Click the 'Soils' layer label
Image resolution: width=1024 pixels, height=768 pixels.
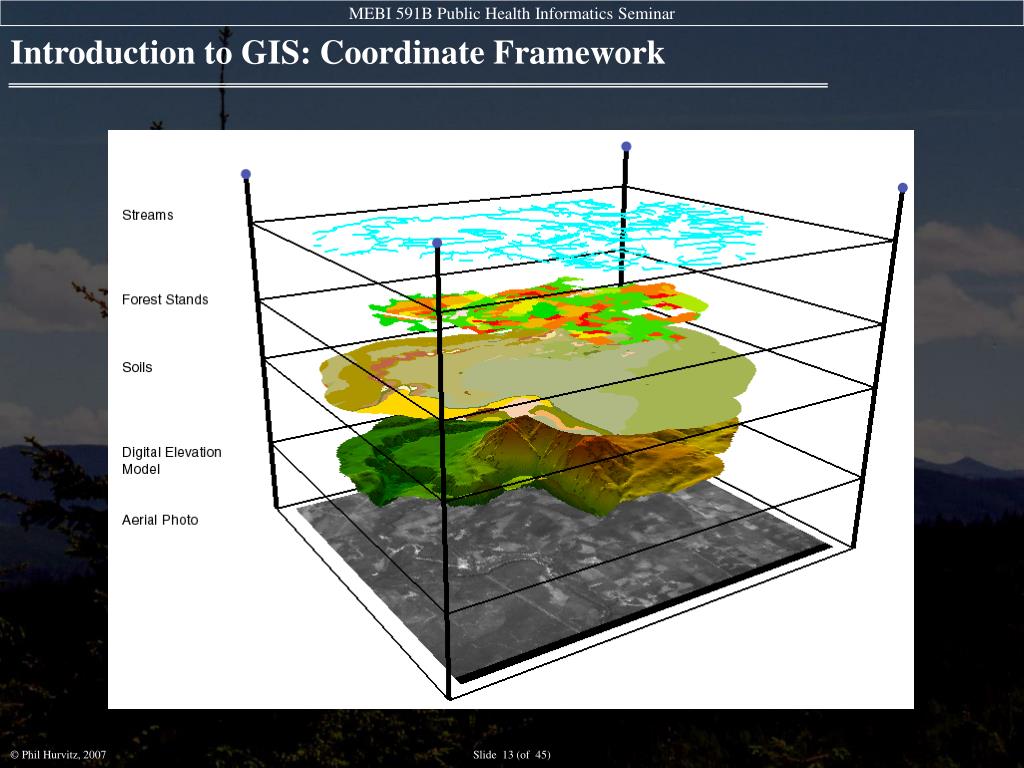(137, 367)
